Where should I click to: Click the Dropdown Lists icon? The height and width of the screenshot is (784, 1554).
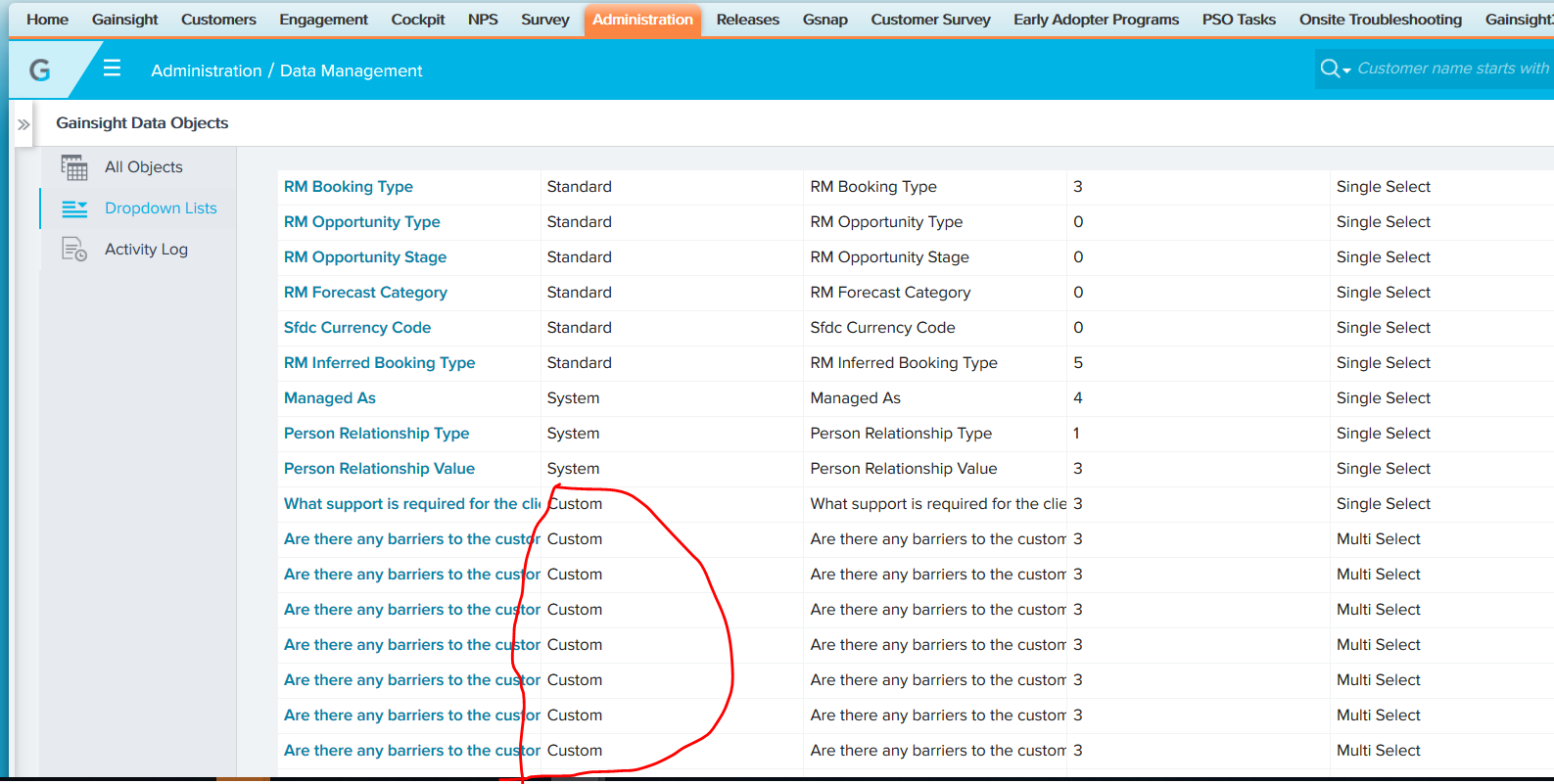pyautogui.click(x=74, y=208)
